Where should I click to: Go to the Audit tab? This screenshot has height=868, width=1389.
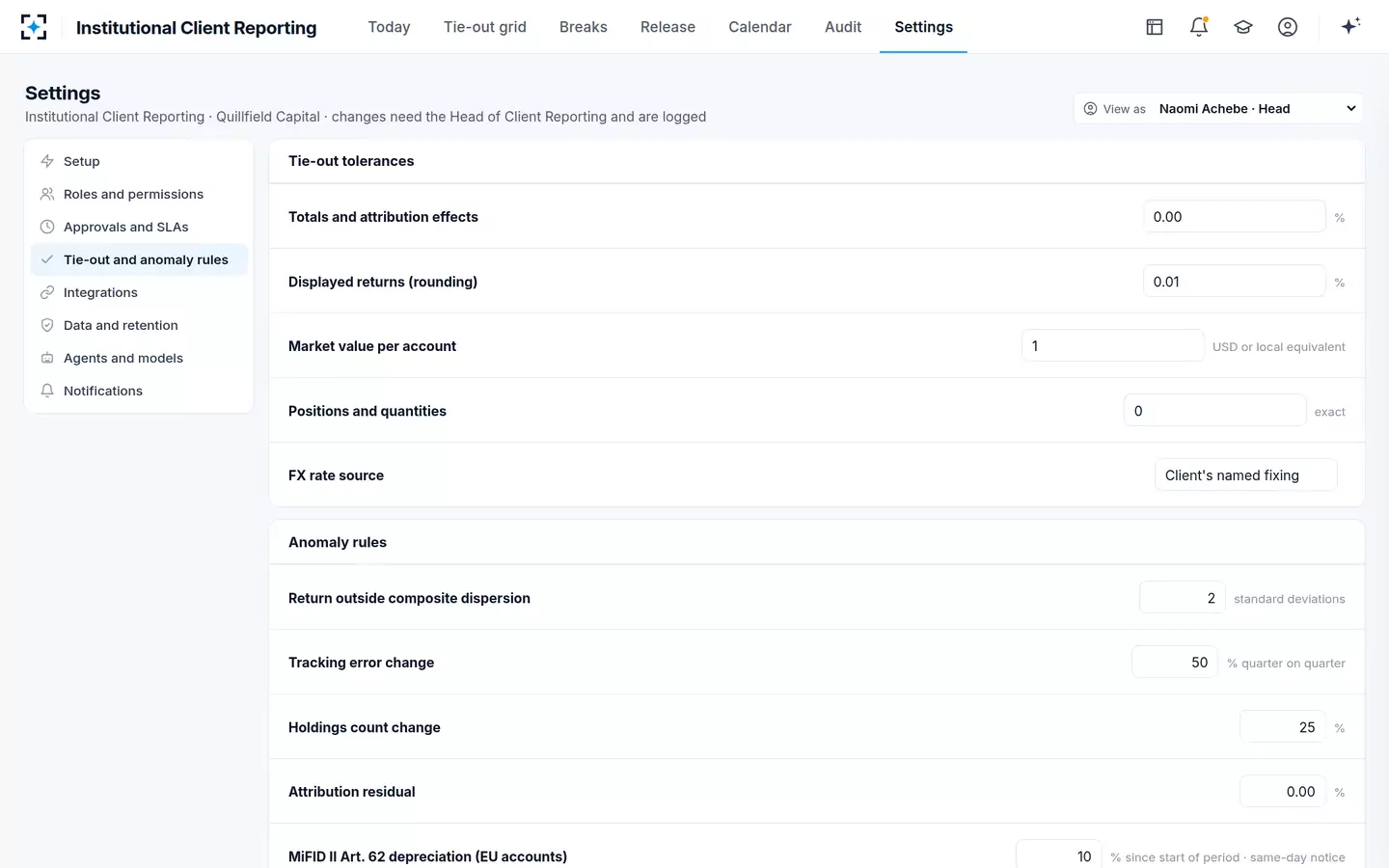(843, 27)
